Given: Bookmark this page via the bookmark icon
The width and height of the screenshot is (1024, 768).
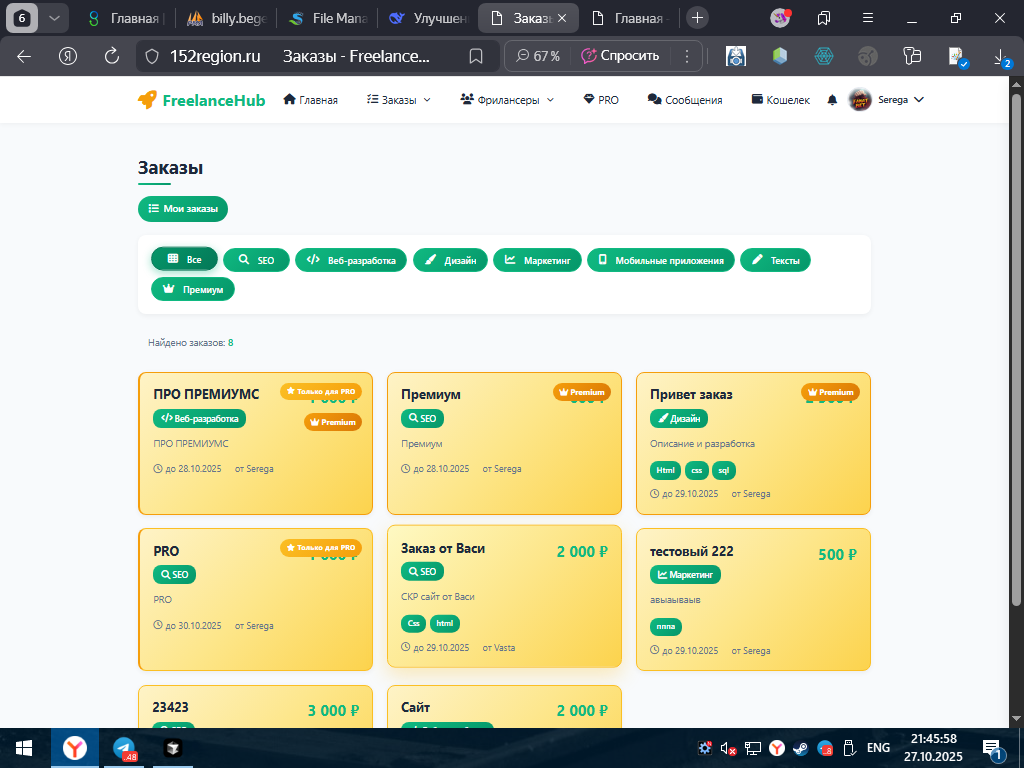Looking at the screenshot, I should tap(476, 56).
